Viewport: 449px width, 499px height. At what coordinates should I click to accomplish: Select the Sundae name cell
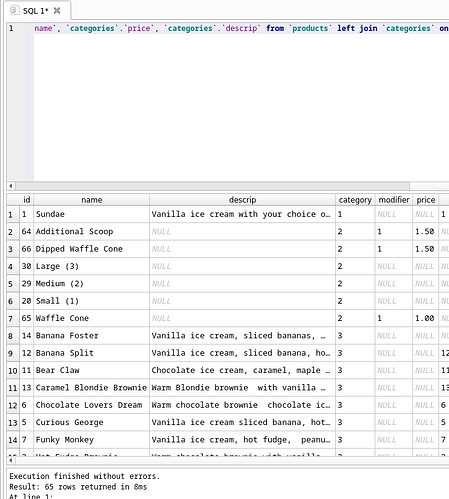[92, 214]
